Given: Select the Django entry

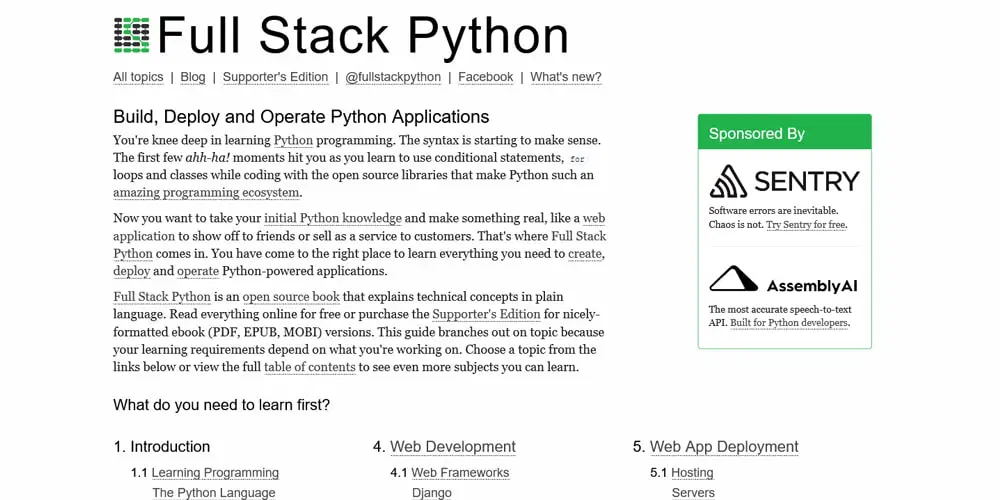Looking at the screenshot, I should 432,493.
